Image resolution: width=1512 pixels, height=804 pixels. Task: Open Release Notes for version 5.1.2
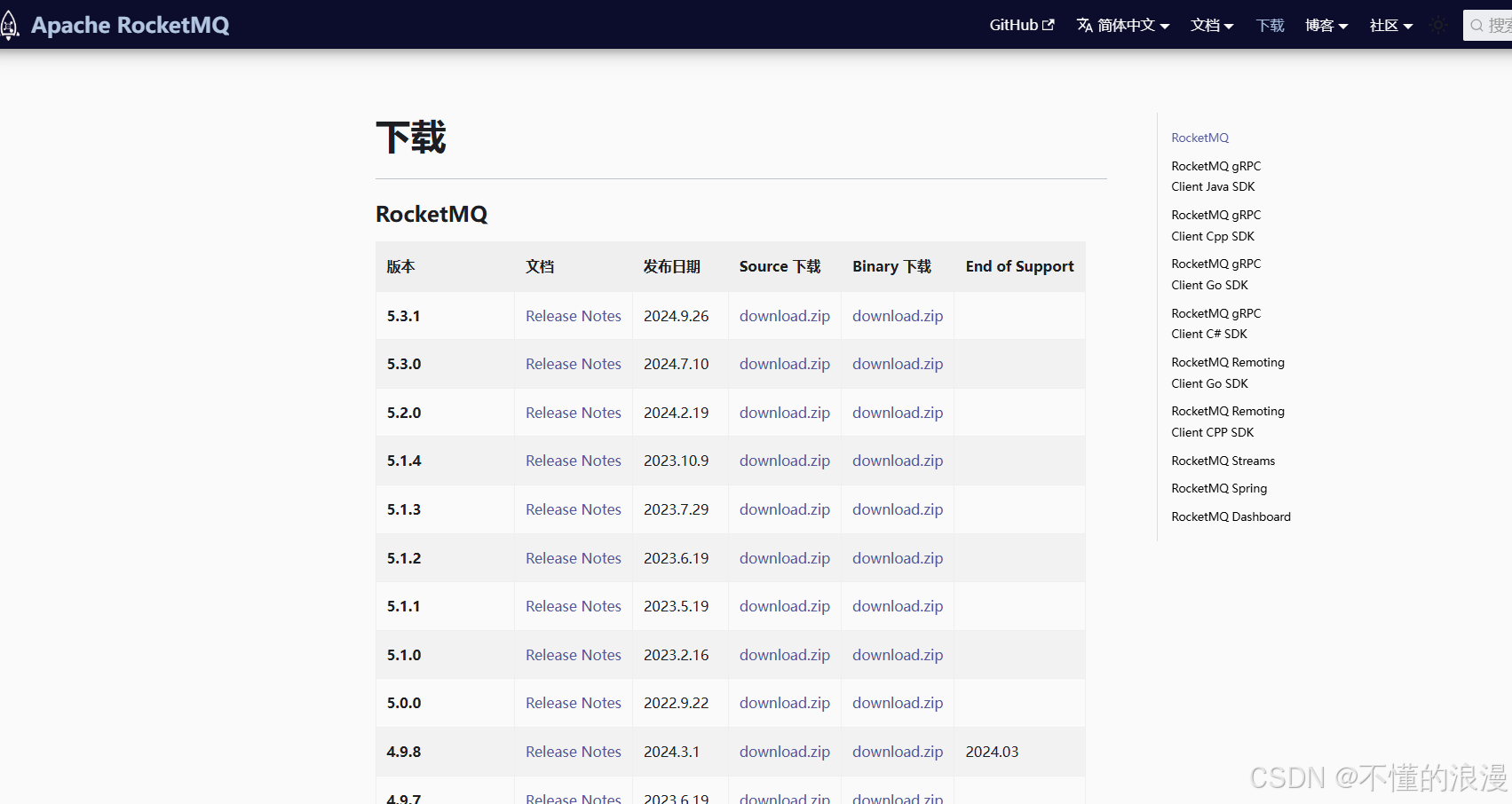[574, 558]
